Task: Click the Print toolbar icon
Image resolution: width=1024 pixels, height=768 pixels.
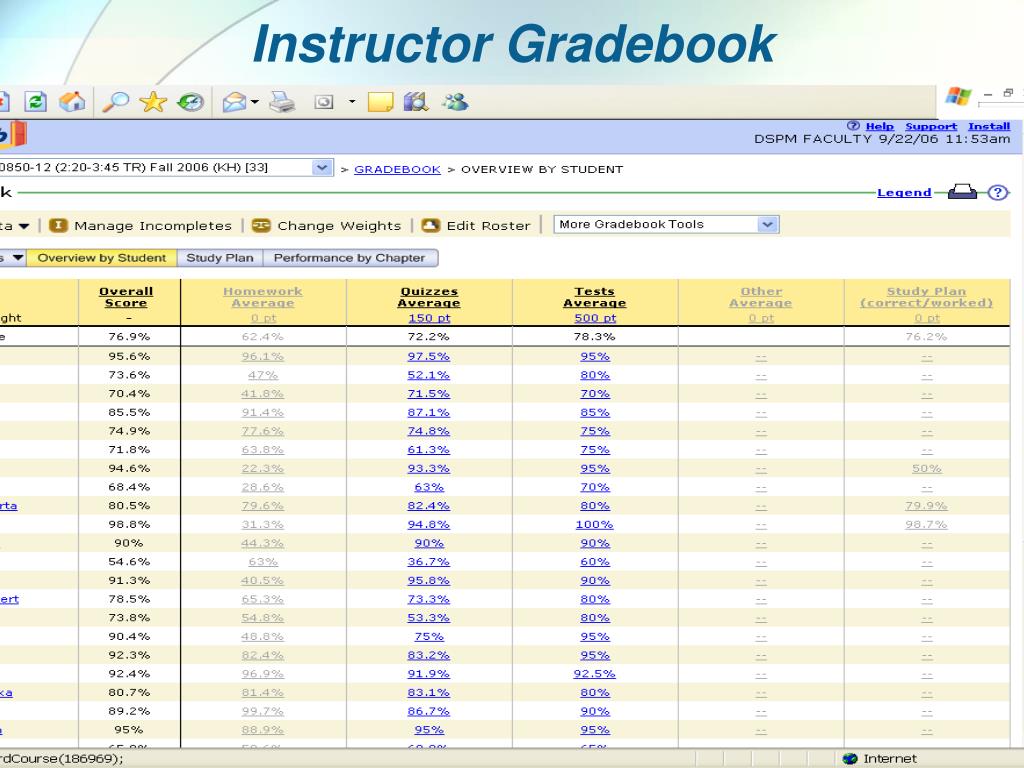Action: (x=283, y=102)
